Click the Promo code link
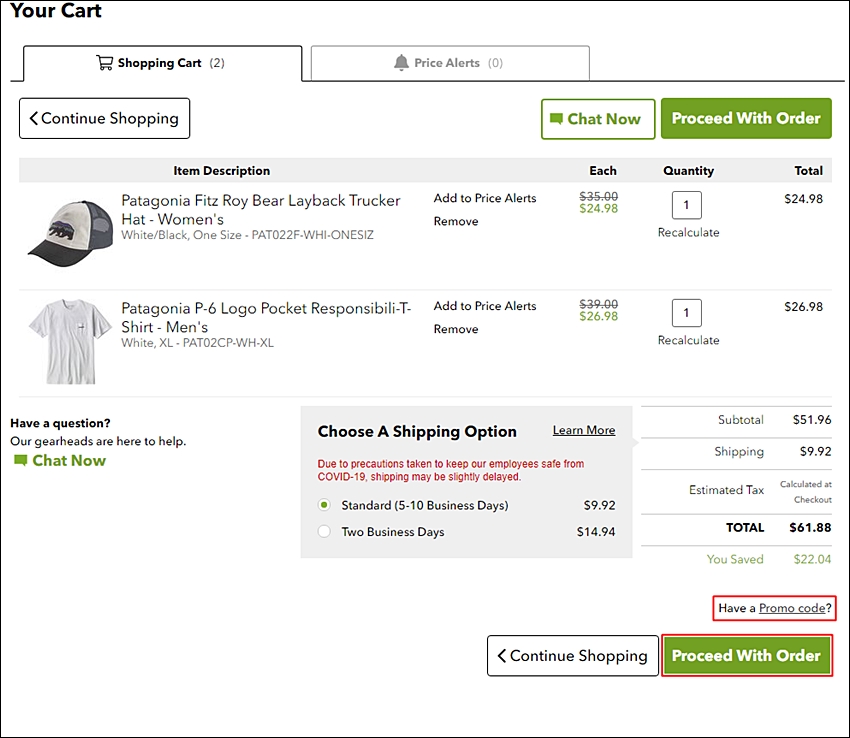 (x=792, y=608)
